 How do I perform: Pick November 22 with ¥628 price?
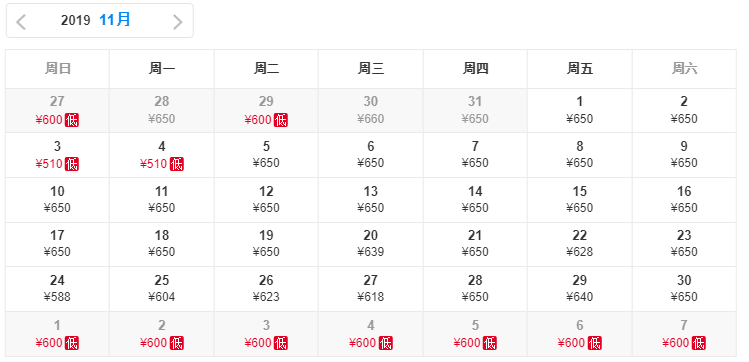[579, 244]
